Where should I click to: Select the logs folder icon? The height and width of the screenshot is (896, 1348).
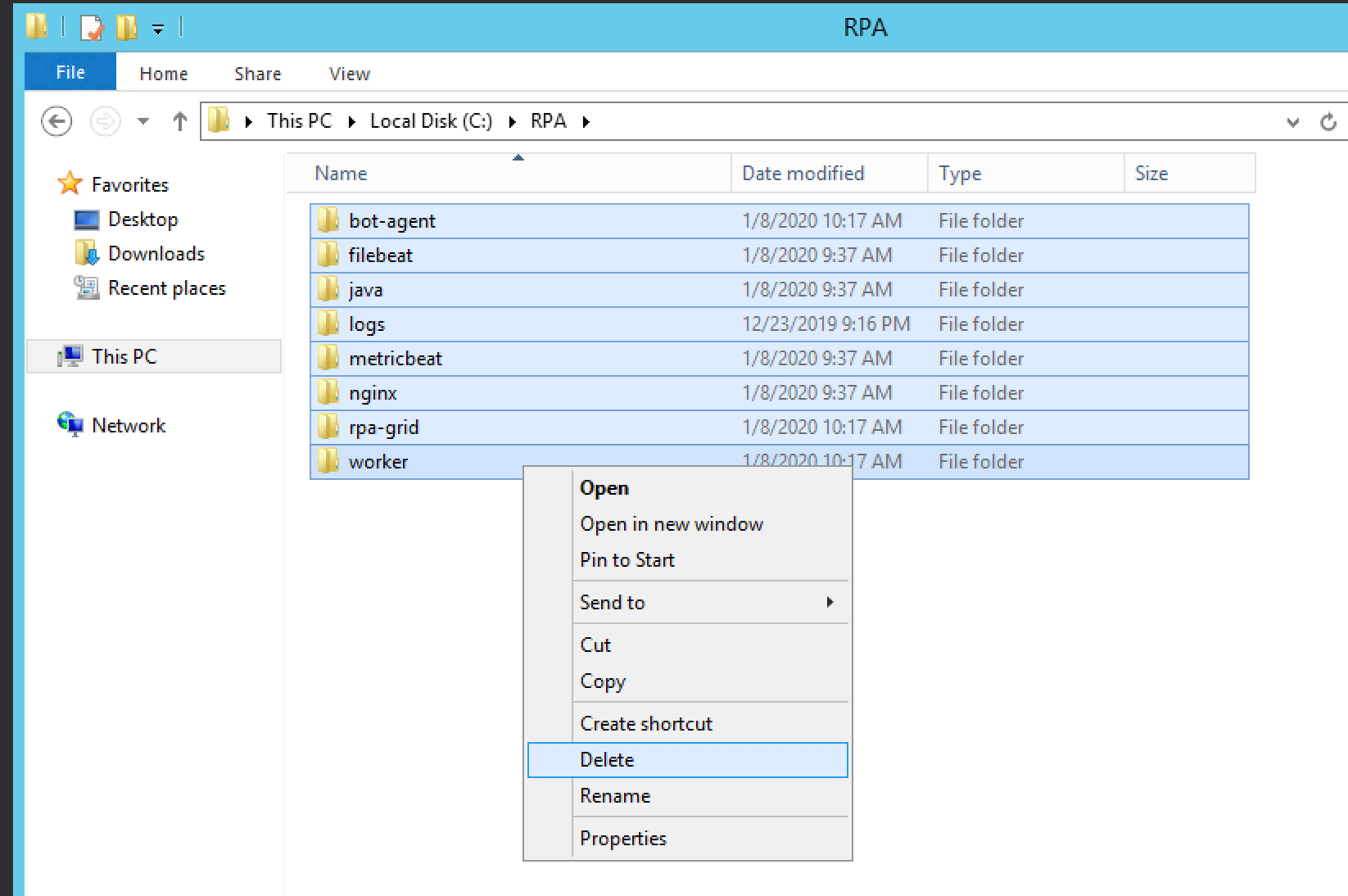coord(328,324)
